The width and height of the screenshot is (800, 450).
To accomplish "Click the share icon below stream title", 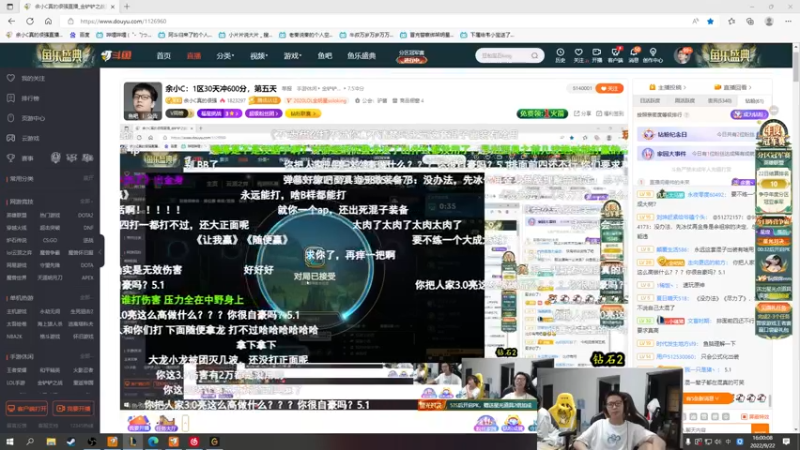I will [x=582, y=113].
